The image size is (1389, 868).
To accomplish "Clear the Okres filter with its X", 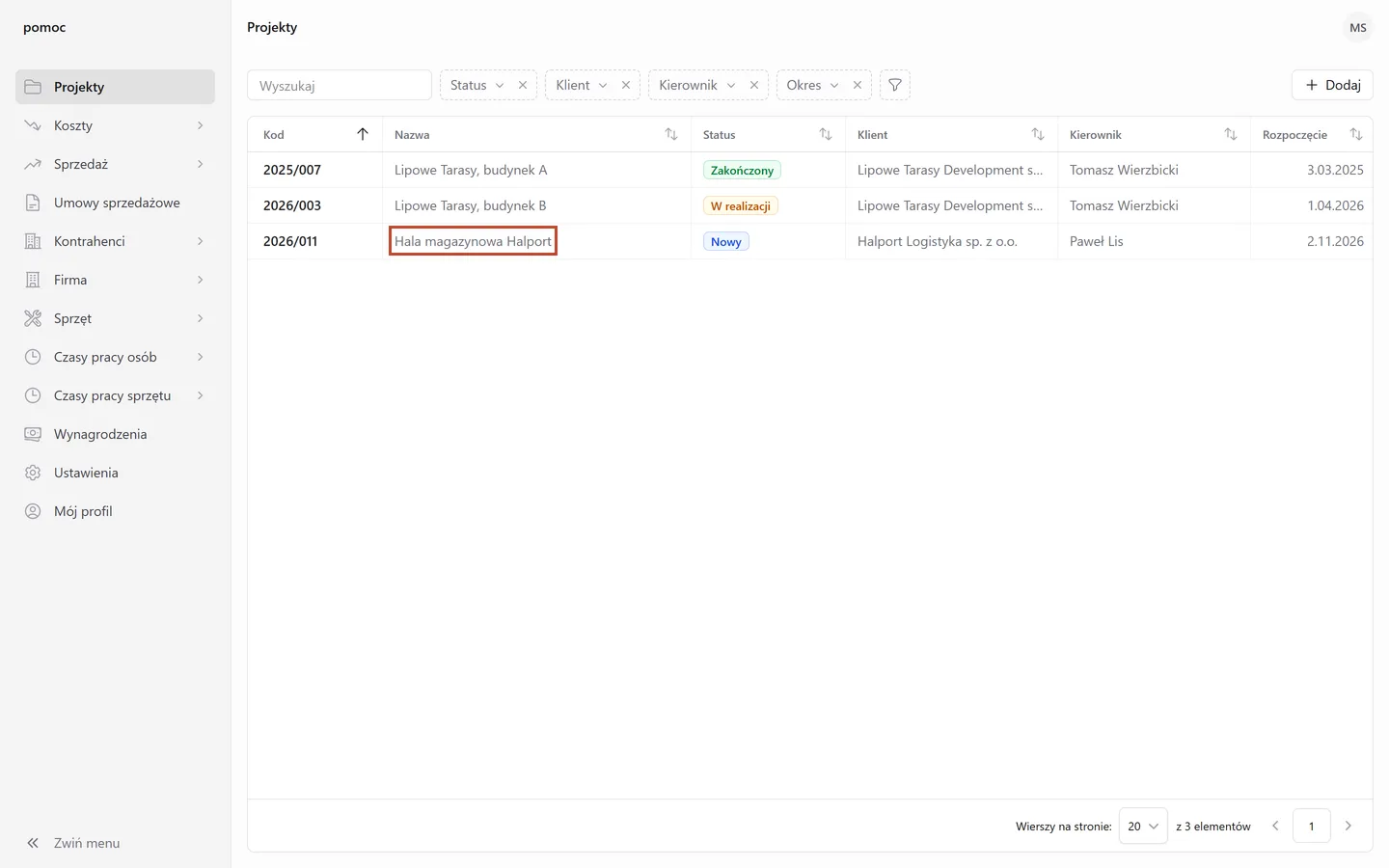I will [x=858, y=85].
